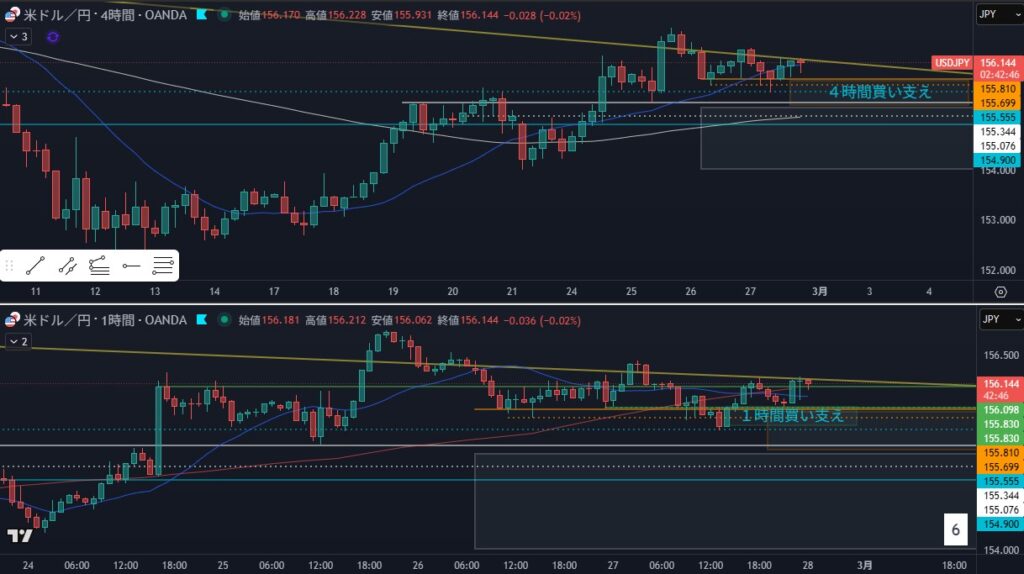Grab the drawing toolbar drag handle
Screen dimensions: 1024x574
(10, 266)
